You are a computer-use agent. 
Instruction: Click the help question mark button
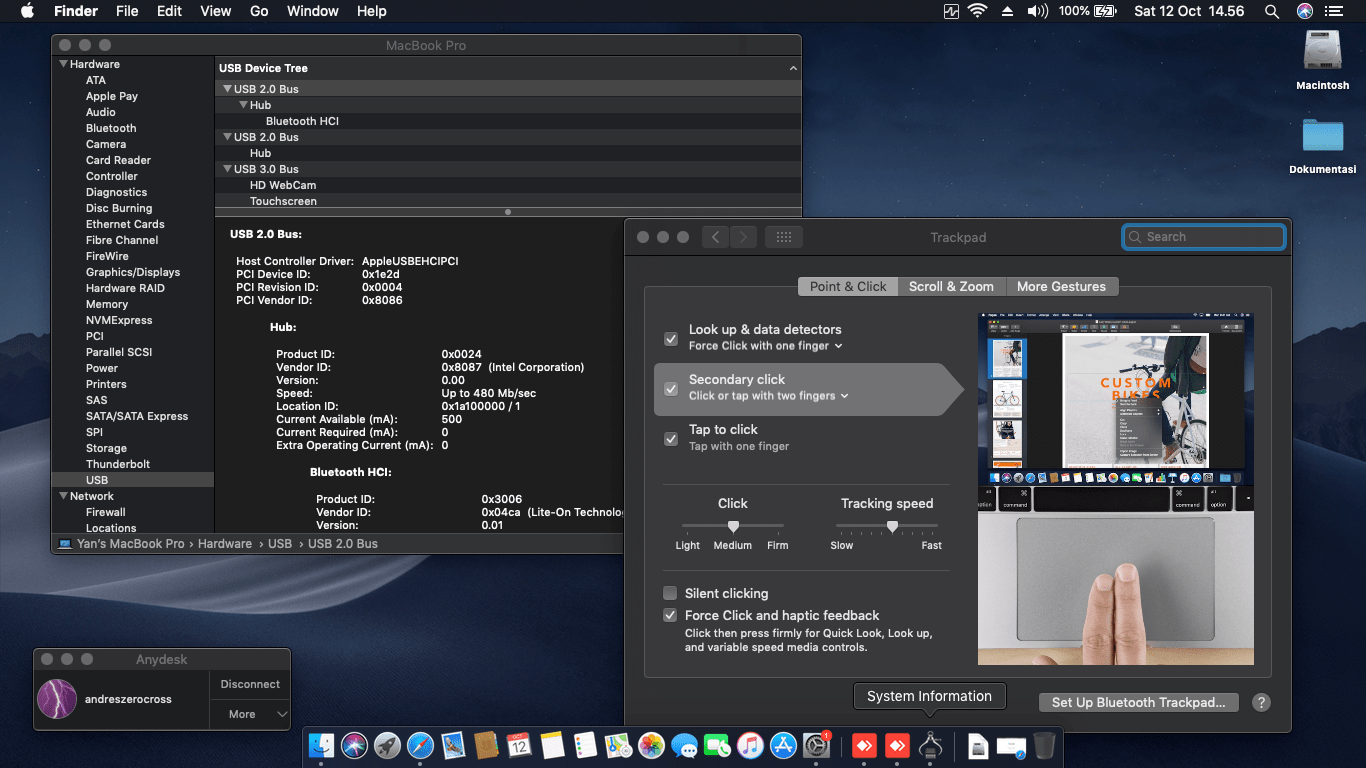[x=1261, y=702]
